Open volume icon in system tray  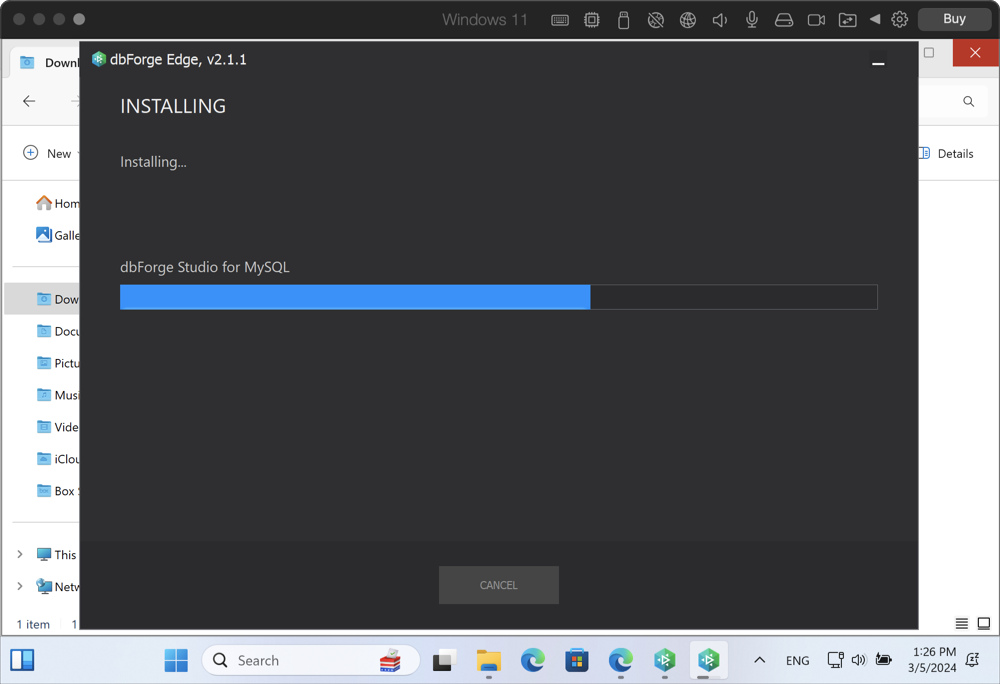(858, 660)
